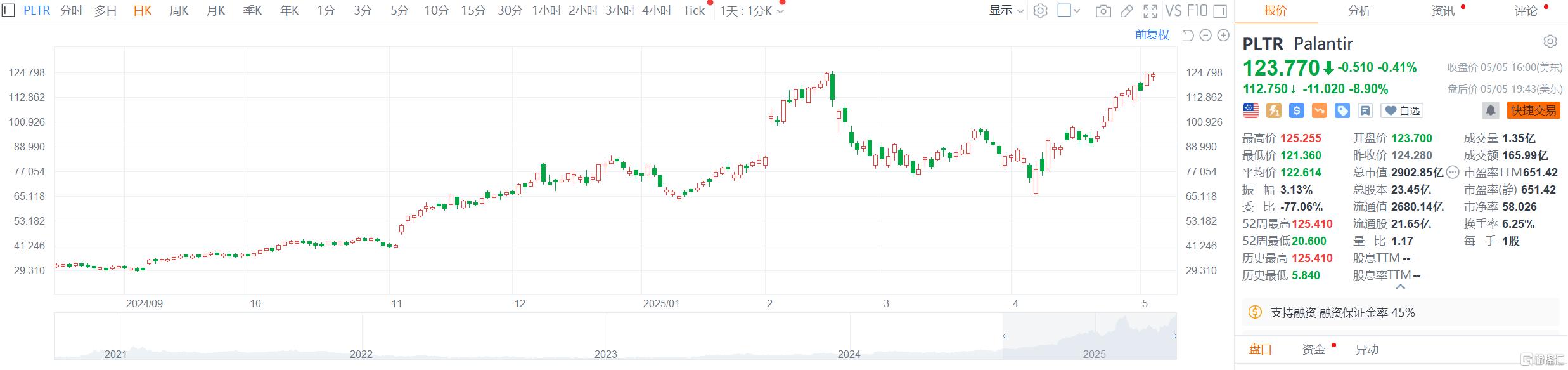The height and width of the screenshot is (370, 1568).
Task: Select the 资金 bottom tab
Action: tap(1314, 349)
